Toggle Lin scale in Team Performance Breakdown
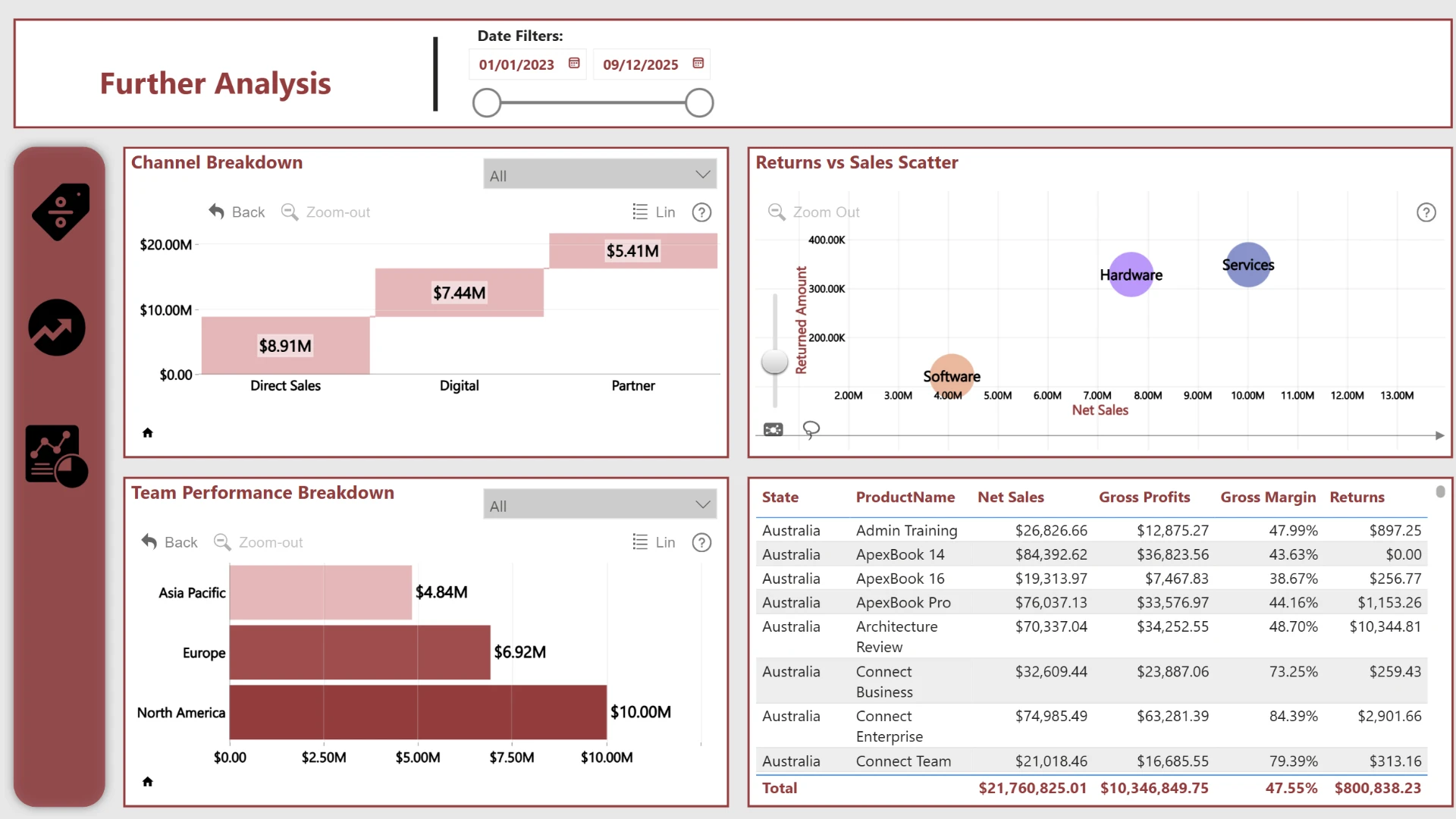This screenshot has height=819, width=1456. 654,541
